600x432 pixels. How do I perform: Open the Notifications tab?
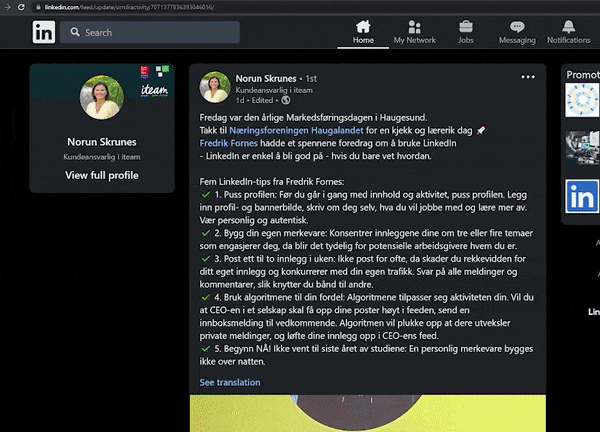(568, 33)
